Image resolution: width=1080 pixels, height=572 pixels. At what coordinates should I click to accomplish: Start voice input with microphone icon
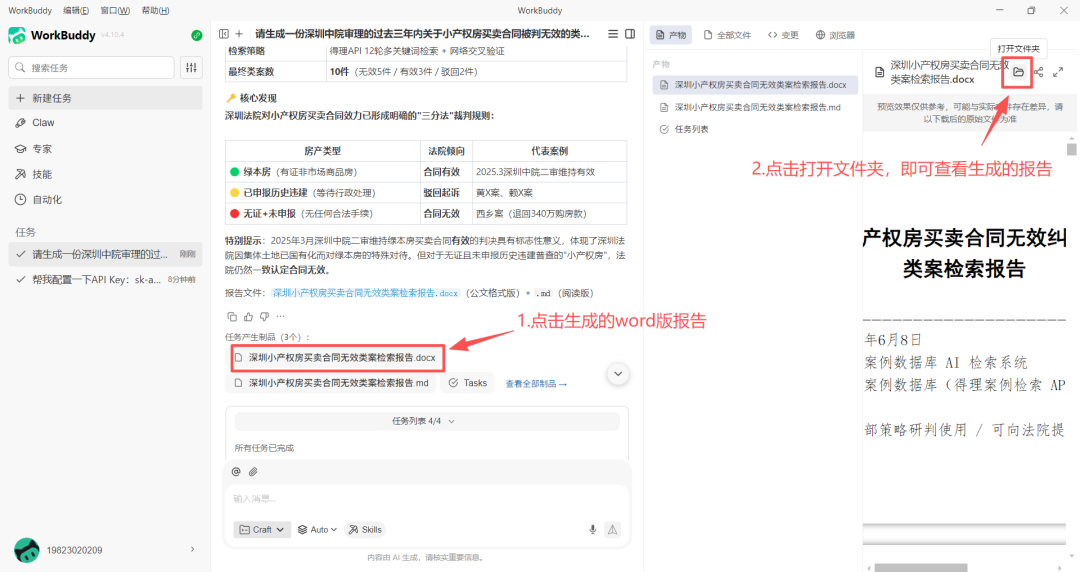point(592,529)
